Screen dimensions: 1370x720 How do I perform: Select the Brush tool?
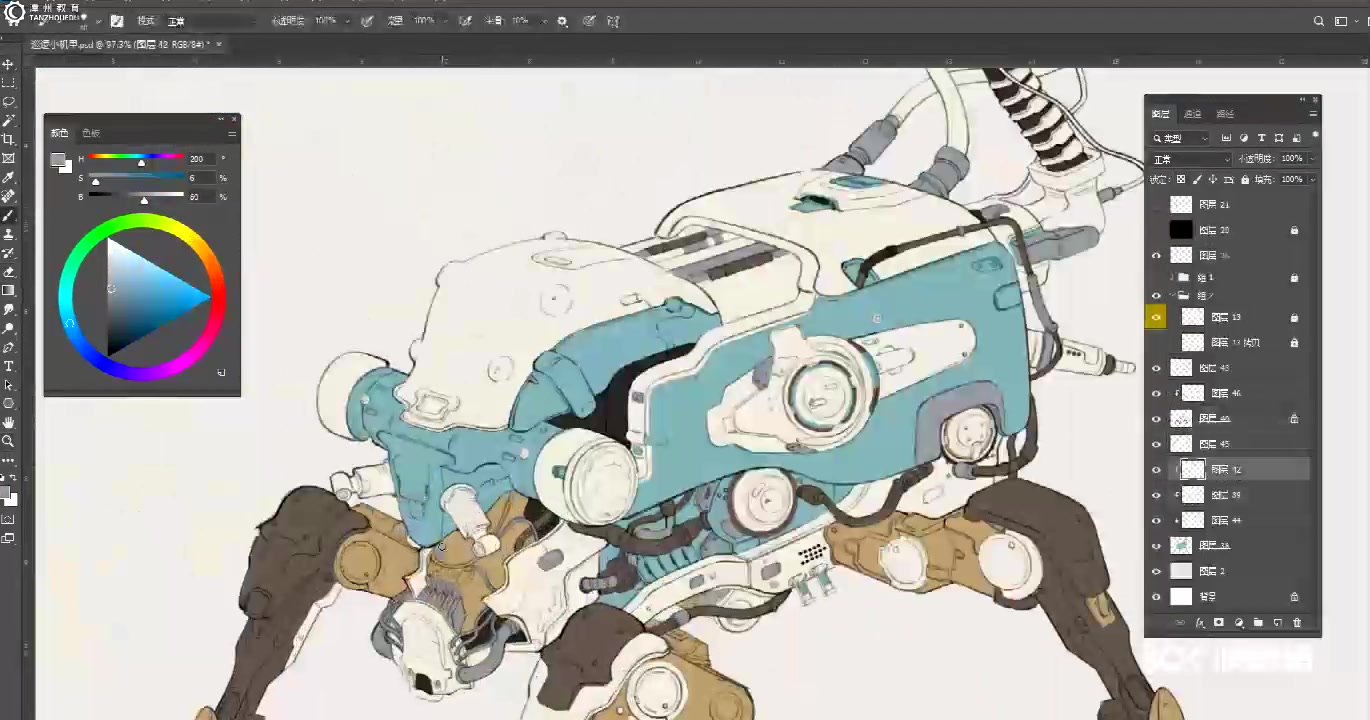(x=8, y=215)
